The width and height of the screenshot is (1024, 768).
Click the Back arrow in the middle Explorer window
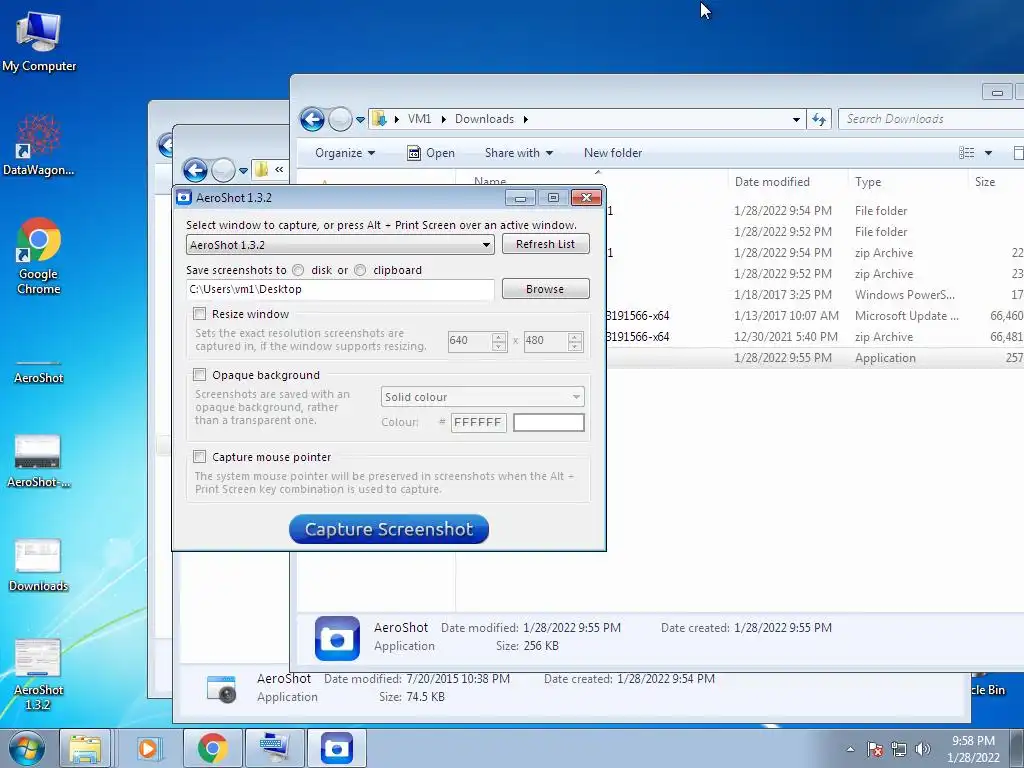coord(195,170)
